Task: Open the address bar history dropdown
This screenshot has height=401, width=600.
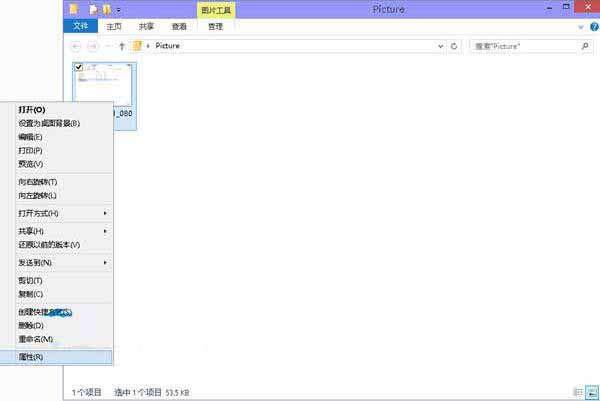Action: (440, 46)
